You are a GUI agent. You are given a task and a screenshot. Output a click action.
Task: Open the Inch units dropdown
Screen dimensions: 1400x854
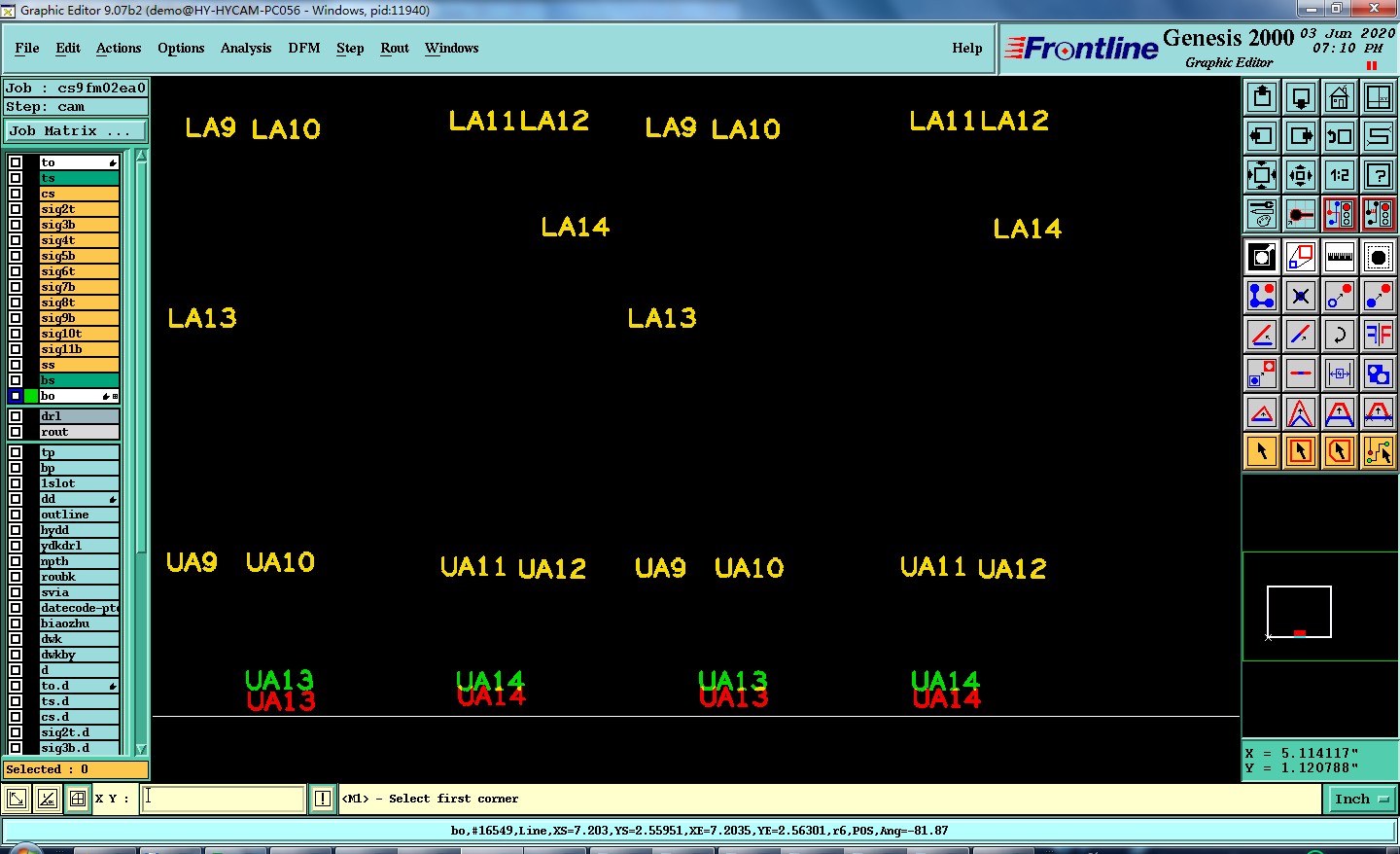[x=1362, y=799]
